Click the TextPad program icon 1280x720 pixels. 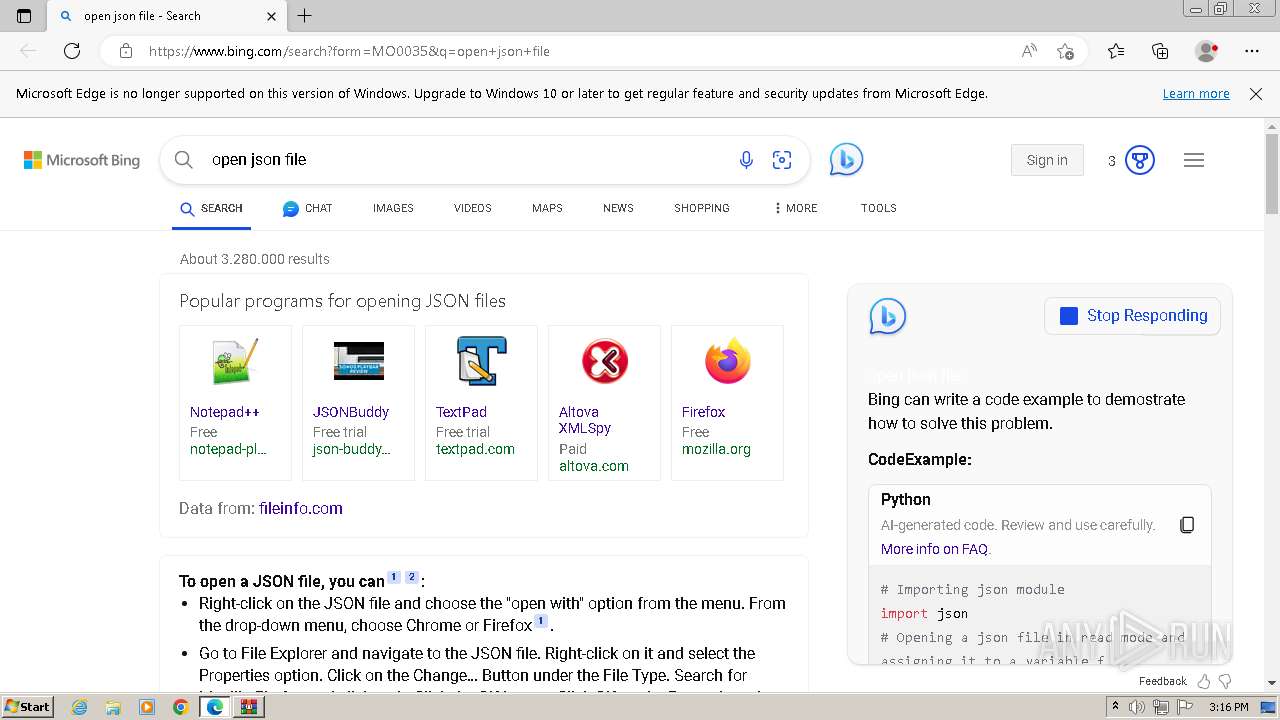[481, 362]
